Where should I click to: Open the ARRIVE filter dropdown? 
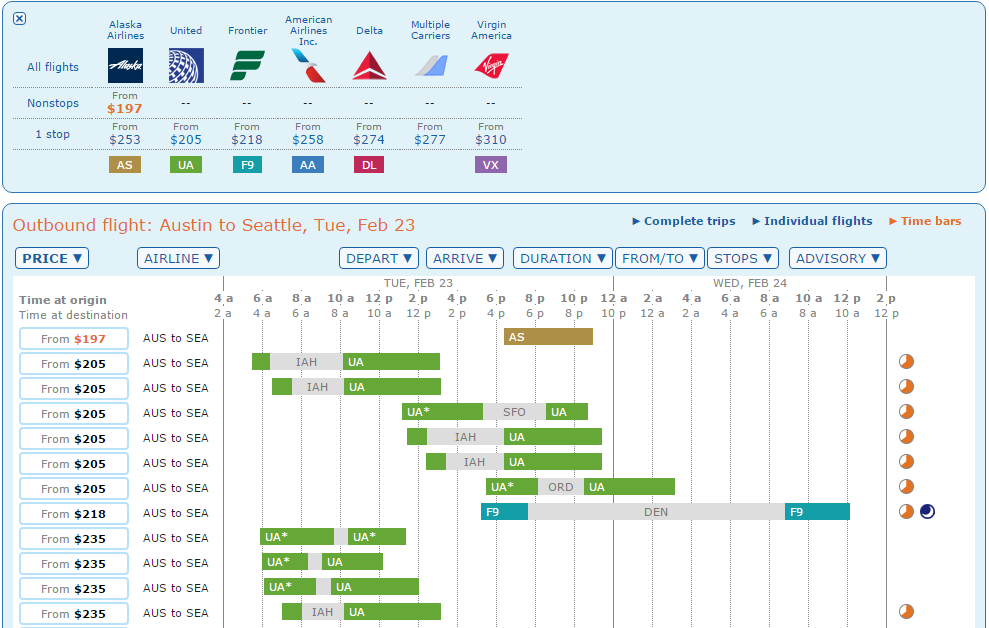coord(465,259)
